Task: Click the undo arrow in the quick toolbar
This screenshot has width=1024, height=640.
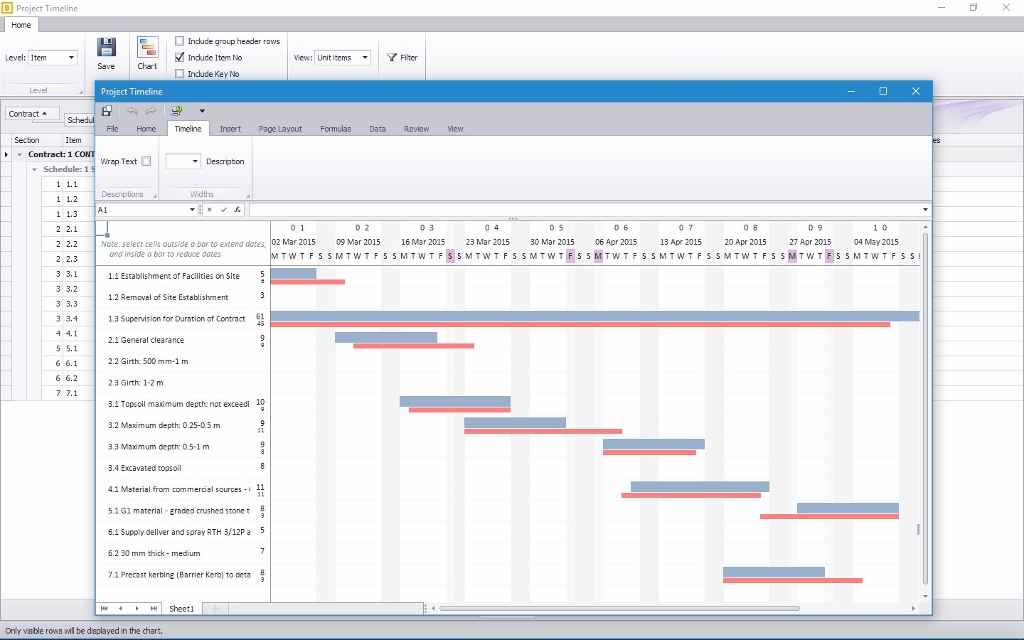Action: [x=131, y=111]
